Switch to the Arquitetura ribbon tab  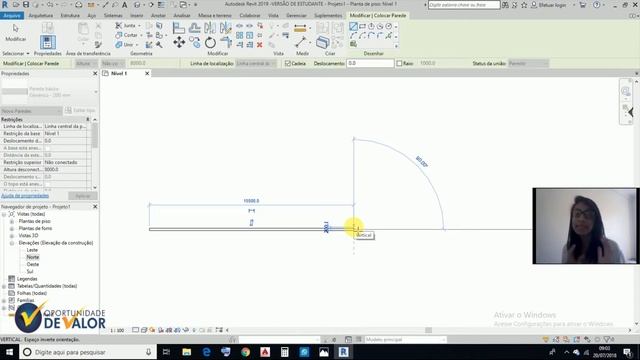point(40,16)
